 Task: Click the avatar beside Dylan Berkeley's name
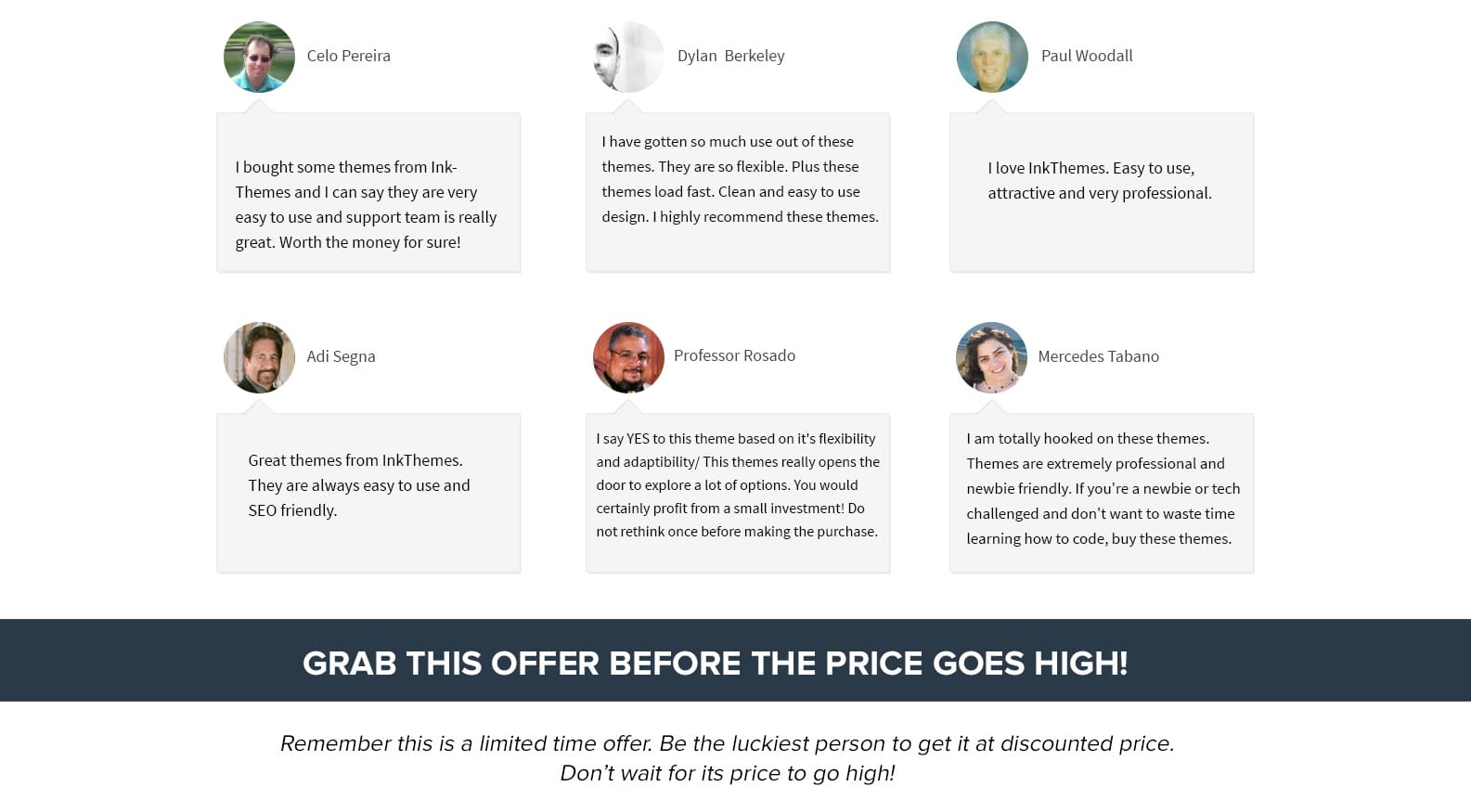pyautogui.click(x=628, y=57)
